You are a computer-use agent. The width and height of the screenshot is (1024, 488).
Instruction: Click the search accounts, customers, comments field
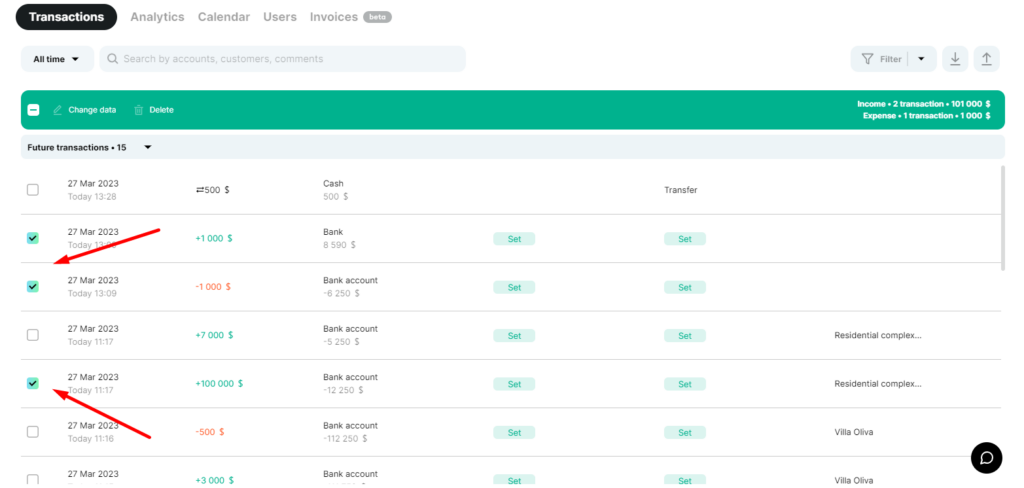point(283,59)
